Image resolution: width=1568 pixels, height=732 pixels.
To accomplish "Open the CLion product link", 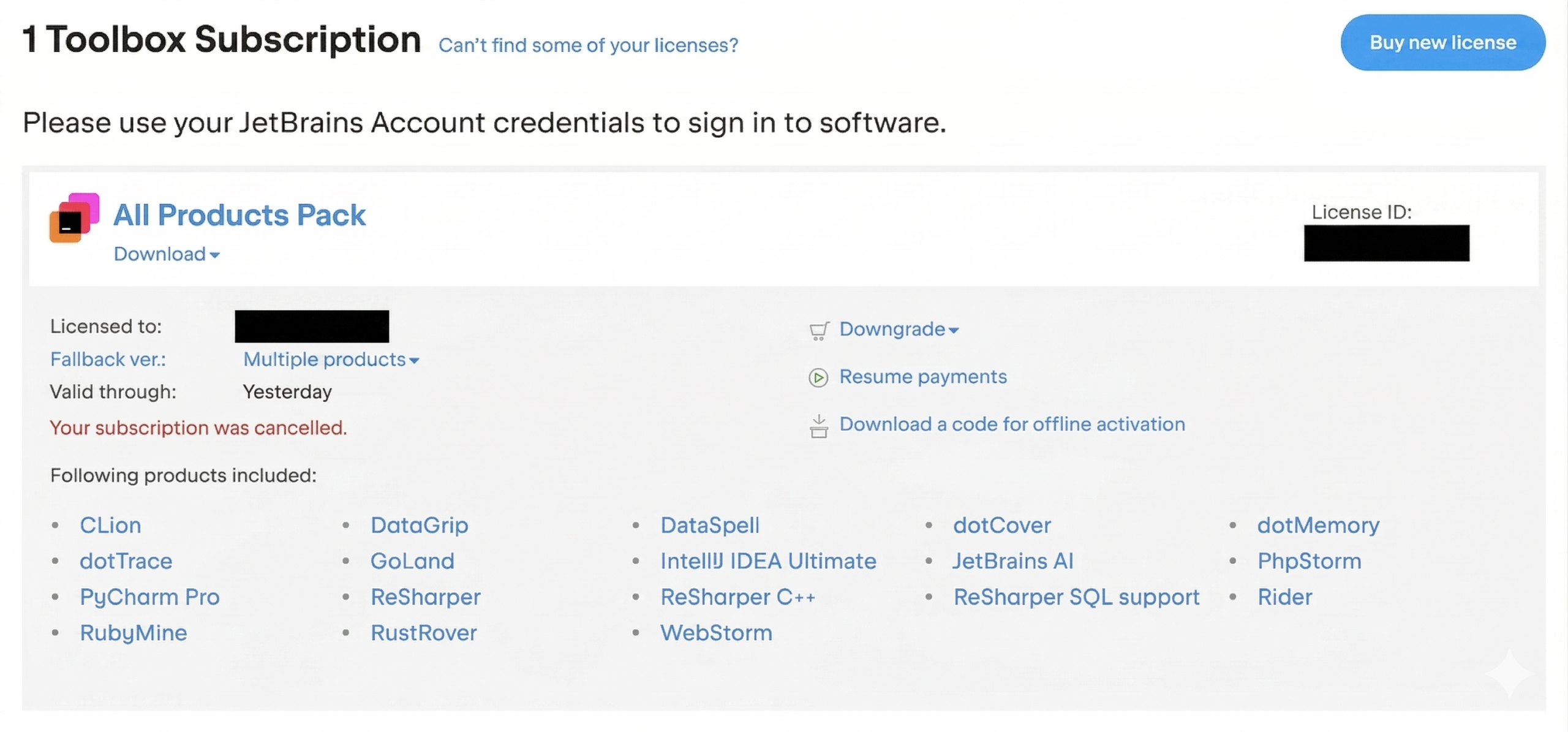I will [110, 526].
